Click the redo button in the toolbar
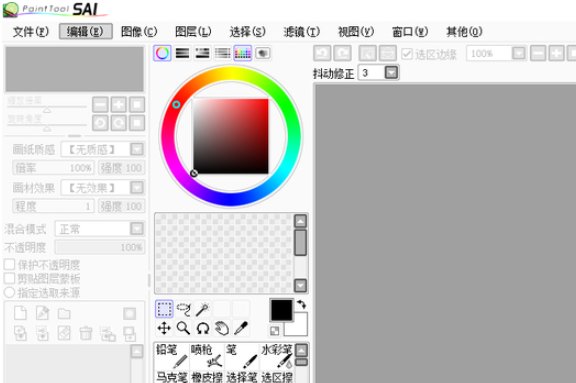The height and width of the screenshot is (383, 576). point(342,54)
